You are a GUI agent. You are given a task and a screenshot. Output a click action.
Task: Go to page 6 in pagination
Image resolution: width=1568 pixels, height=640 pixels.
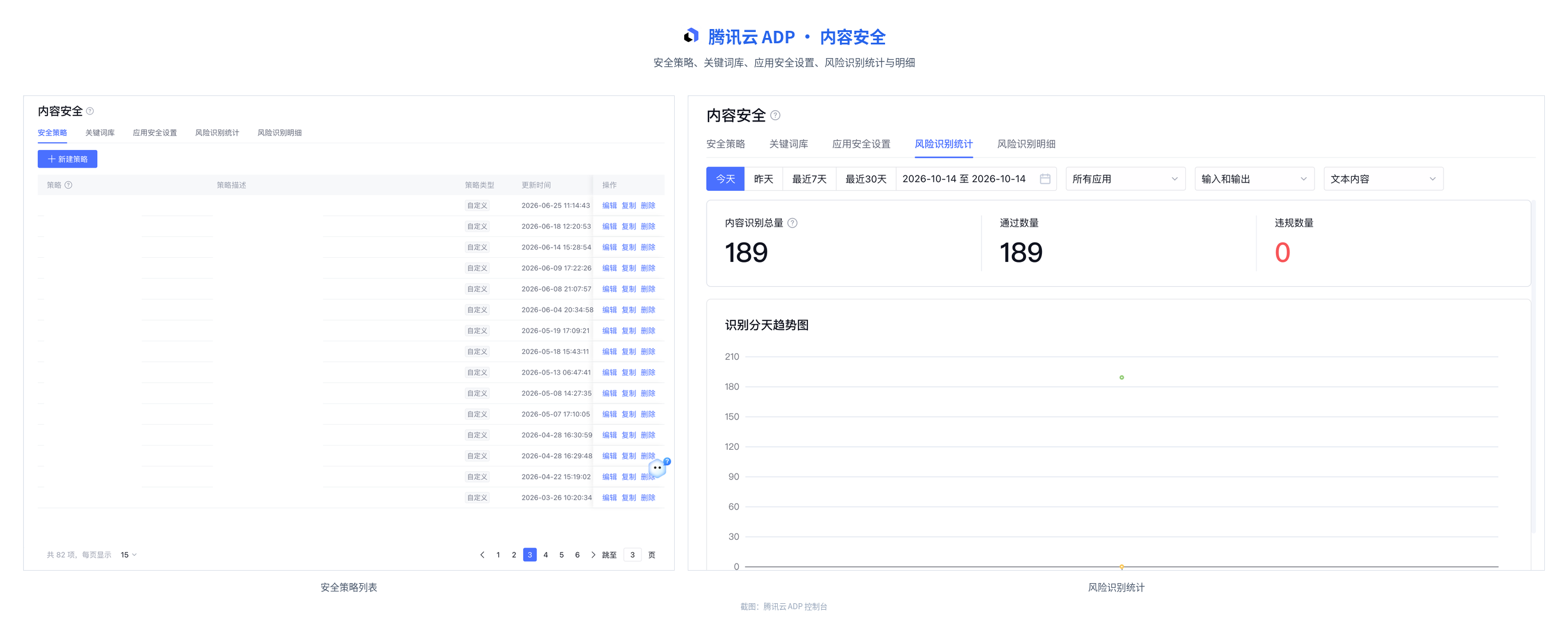pyautogui.click(x=577, y=555)
